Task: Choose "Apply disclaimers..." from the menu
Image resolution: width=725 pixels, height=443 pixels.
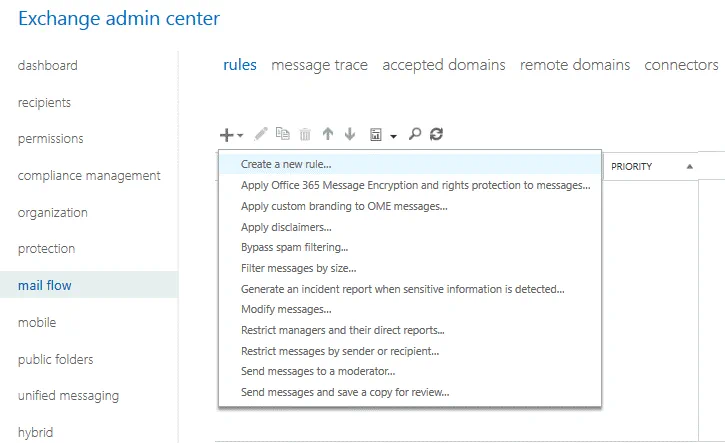Action: [x=287, y=227]
